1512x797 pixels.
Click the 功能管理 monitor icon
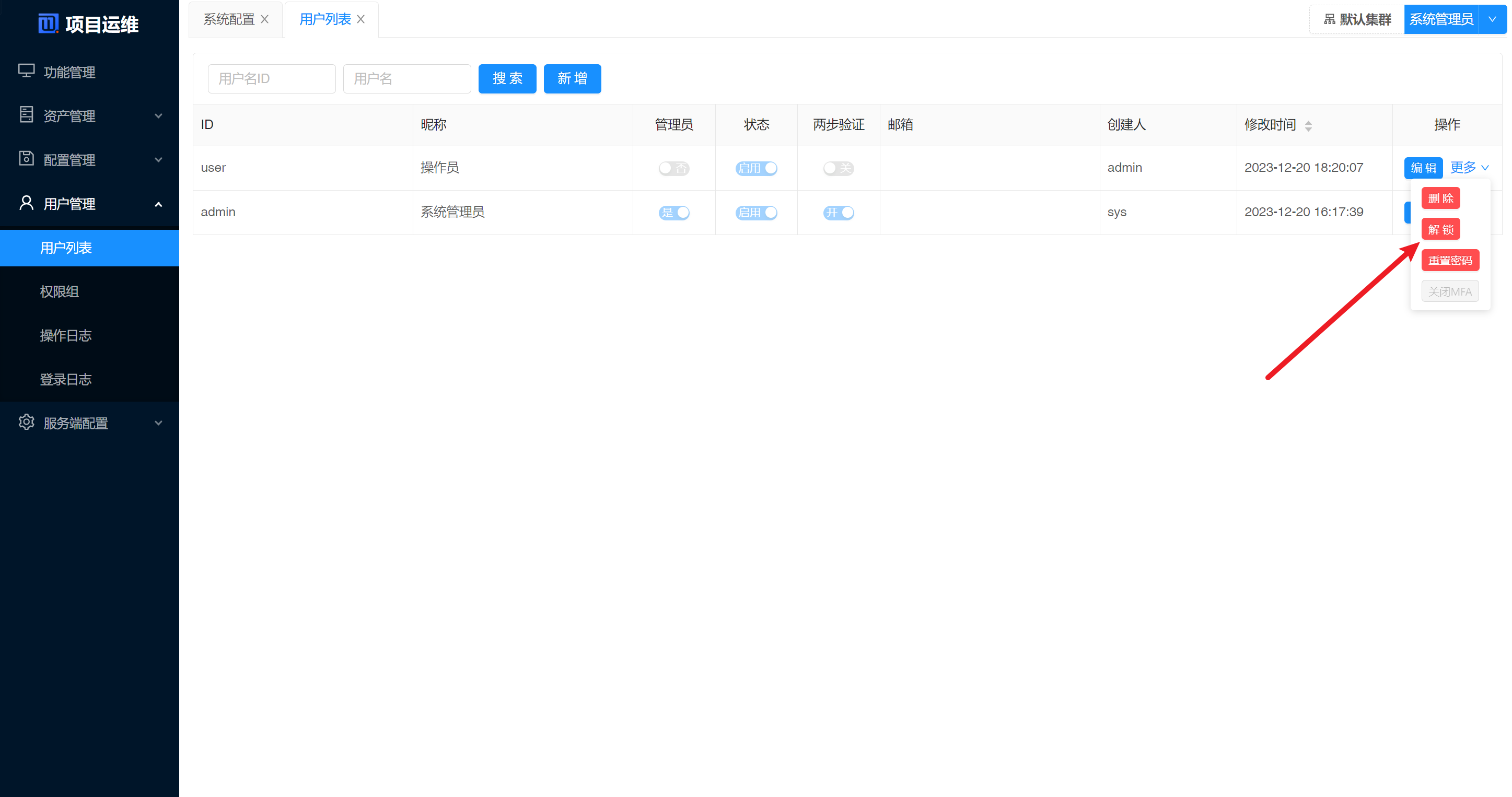pos(26,72)
